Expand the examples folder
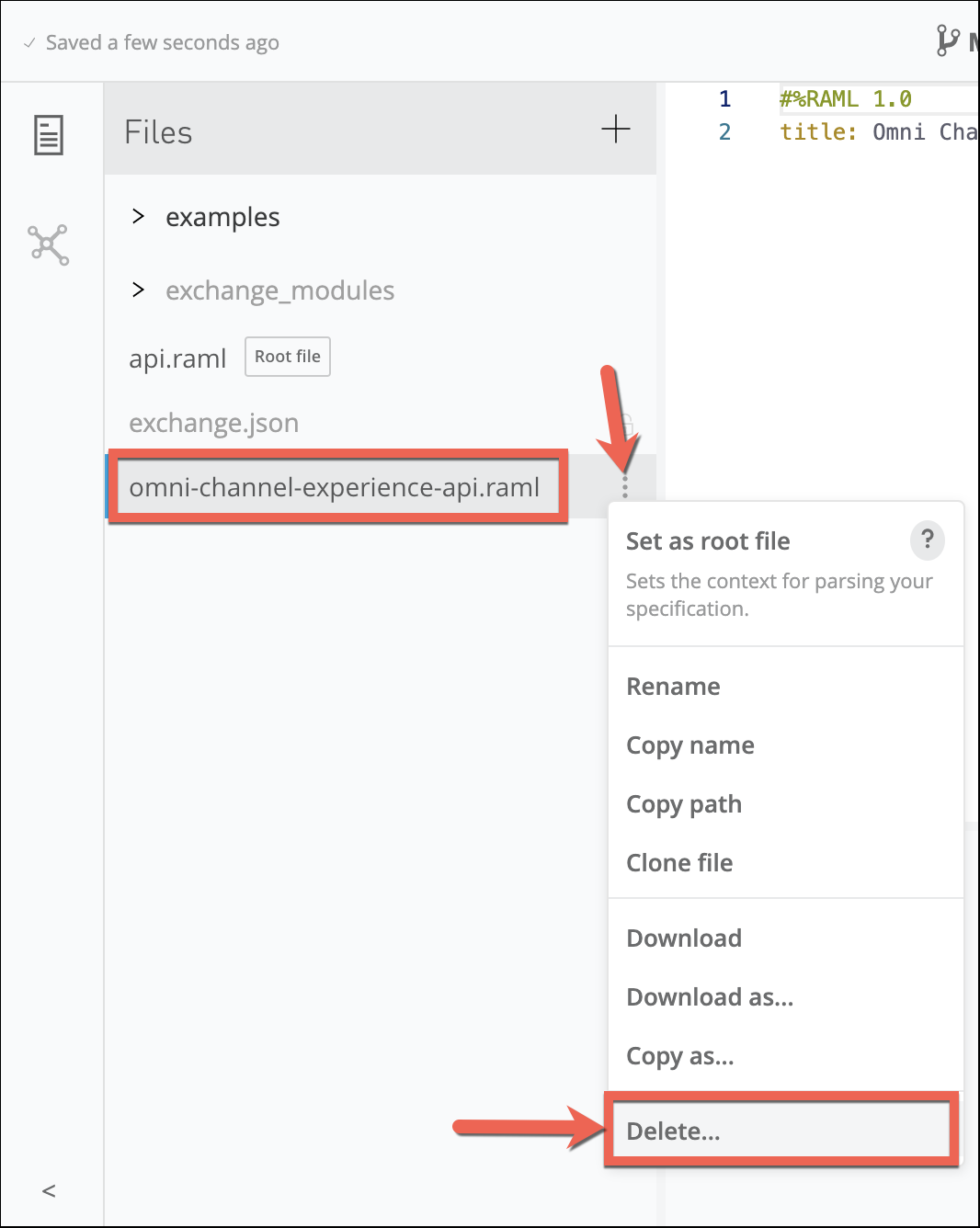980x1228 pixels. click(x=139, y=217)
